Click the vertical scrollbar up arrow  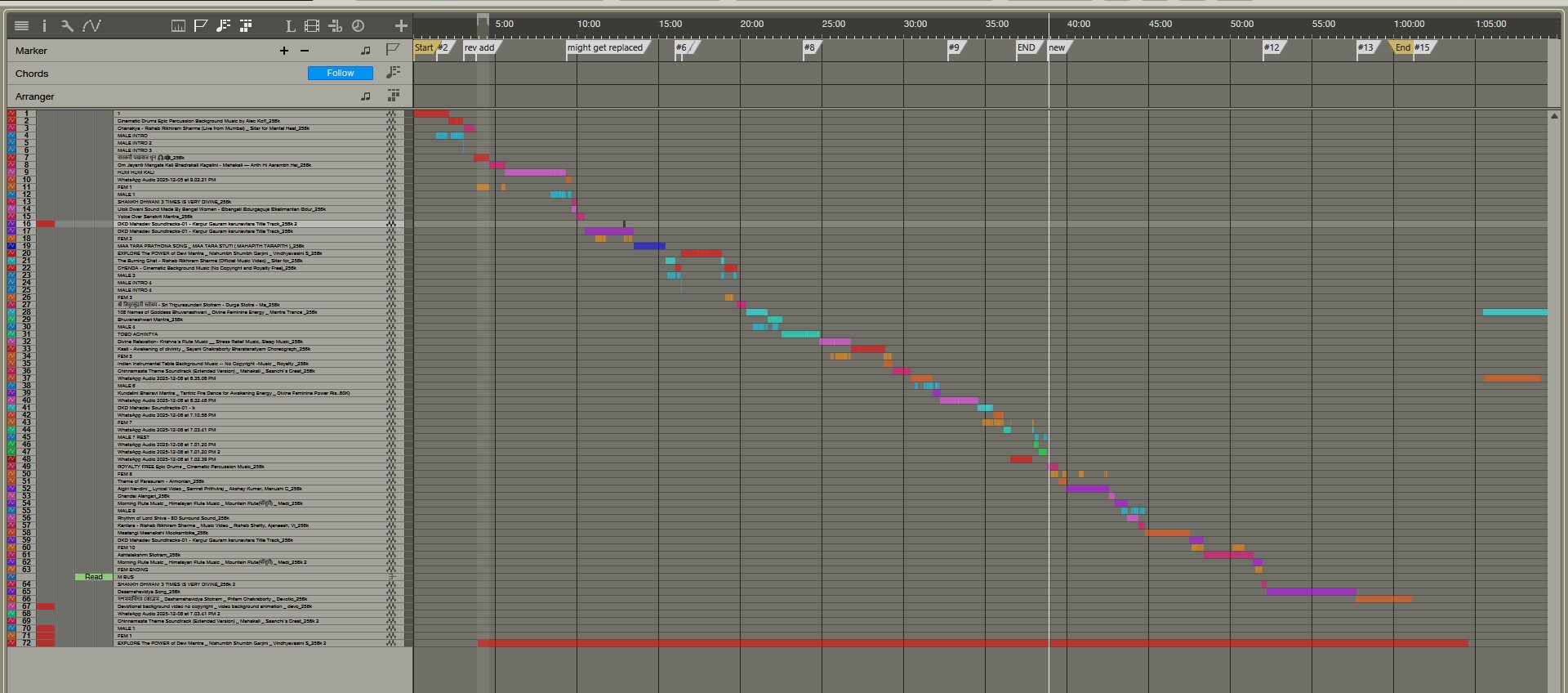[x=1554, y=116]
